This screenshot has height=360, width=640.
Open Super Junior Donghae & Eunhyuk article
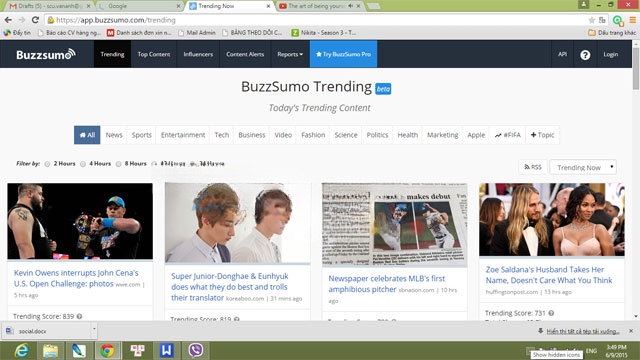(x=230, y=287)
